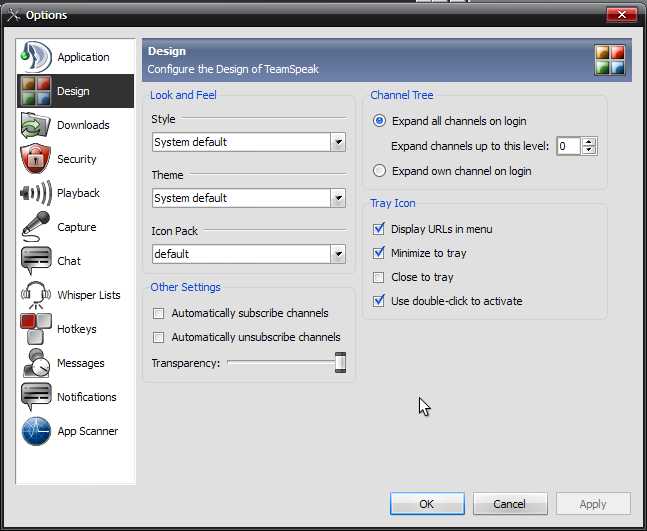
Task: Click the Style System default combo box
Action: click(x=249, y=142)
